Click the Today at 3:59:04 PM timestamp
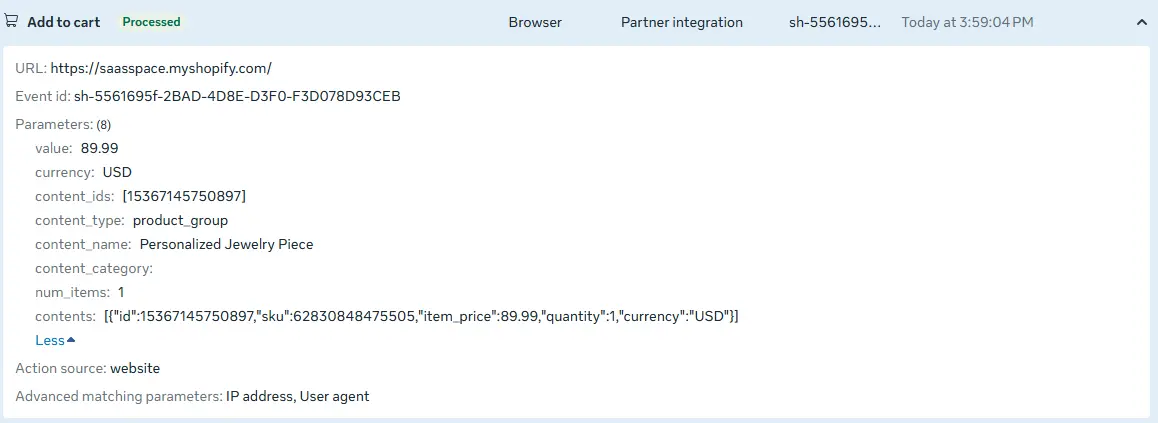Viewport: 1158px width, 423px height. coord(967,22)
